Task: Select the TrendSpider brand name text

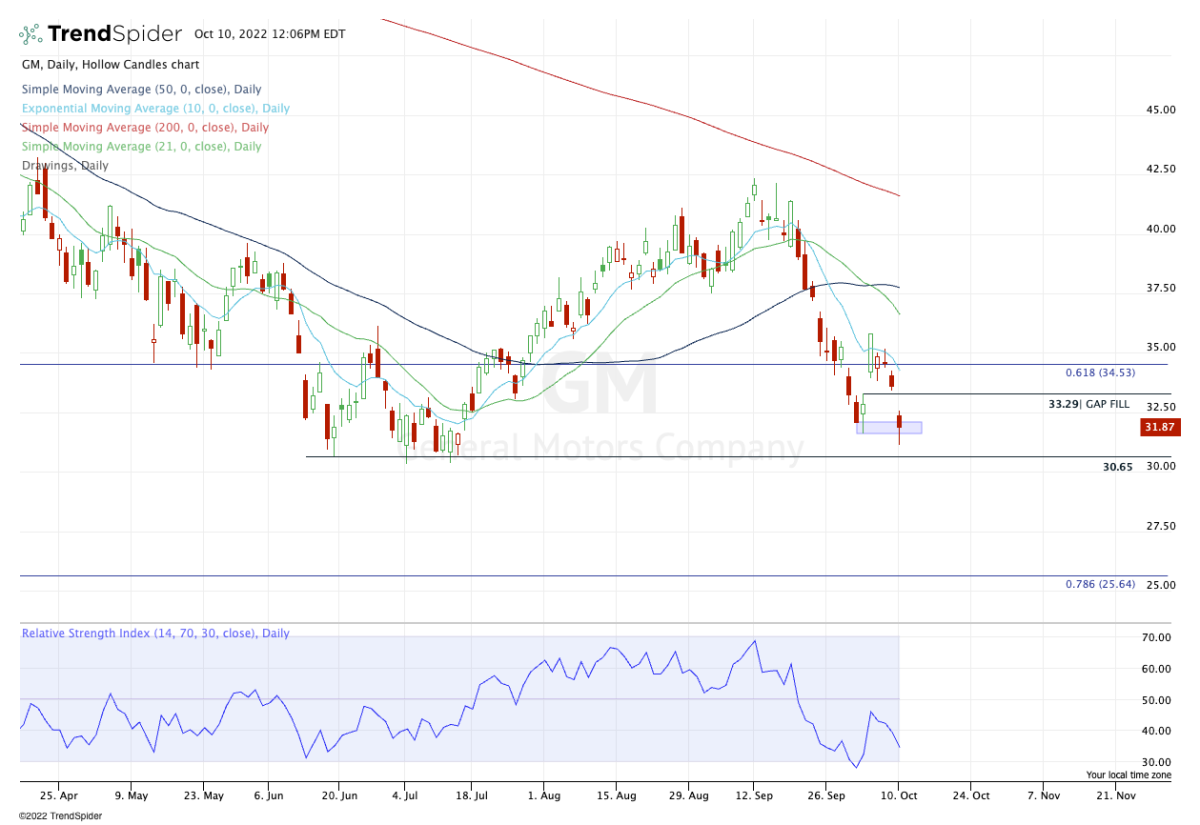Action: (x=114, y=34)
